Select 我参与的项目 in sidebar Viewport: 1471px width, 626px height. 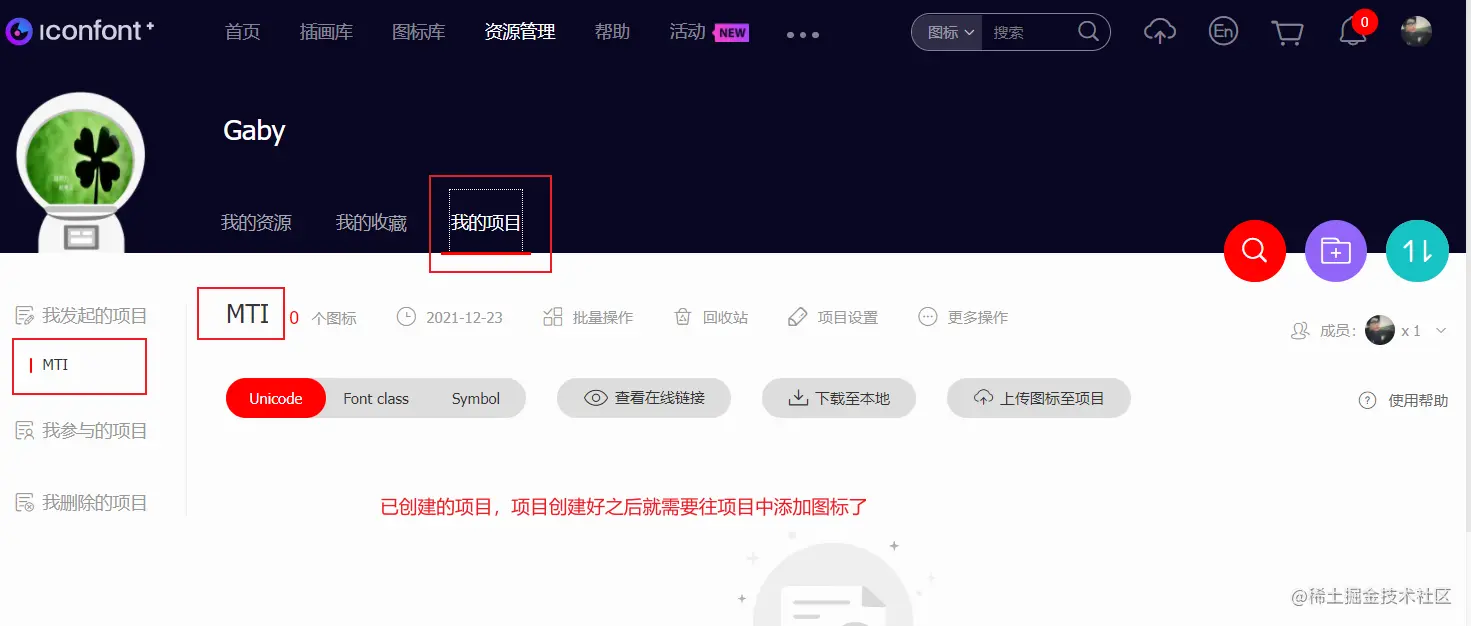click(x=95, y=431)
